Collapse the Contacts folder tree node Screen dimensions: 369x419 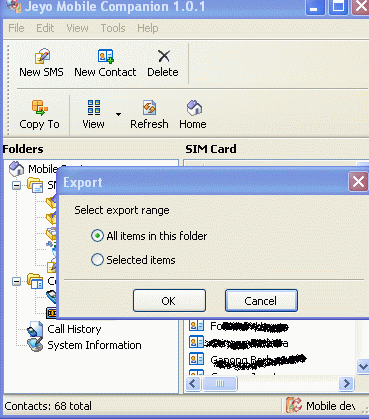[16, 281]
